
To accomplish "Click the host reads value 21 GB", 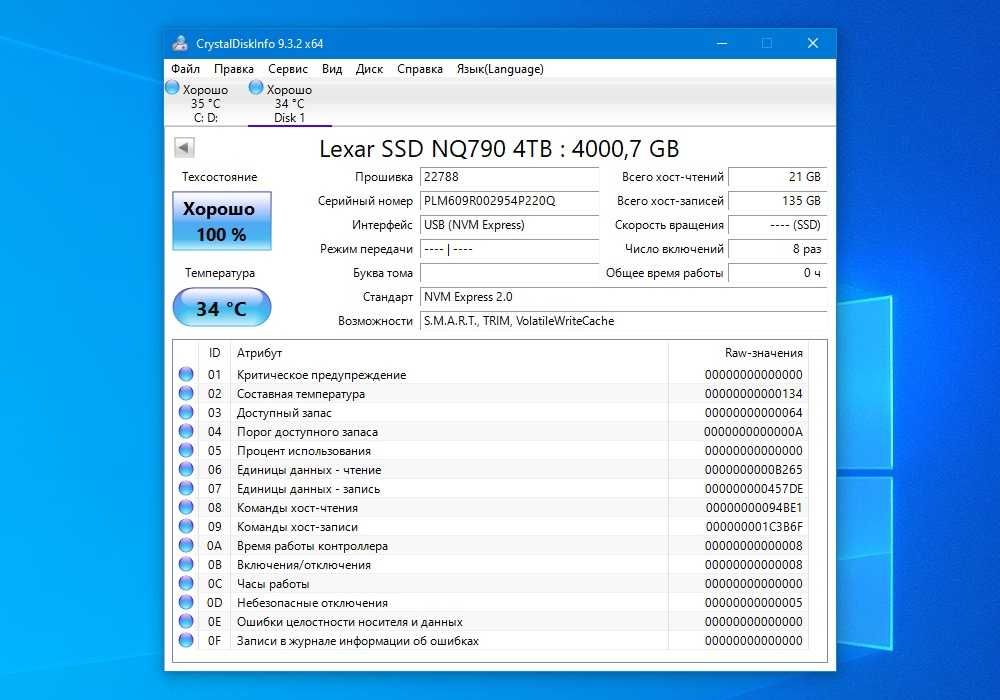I will point(777,177).
